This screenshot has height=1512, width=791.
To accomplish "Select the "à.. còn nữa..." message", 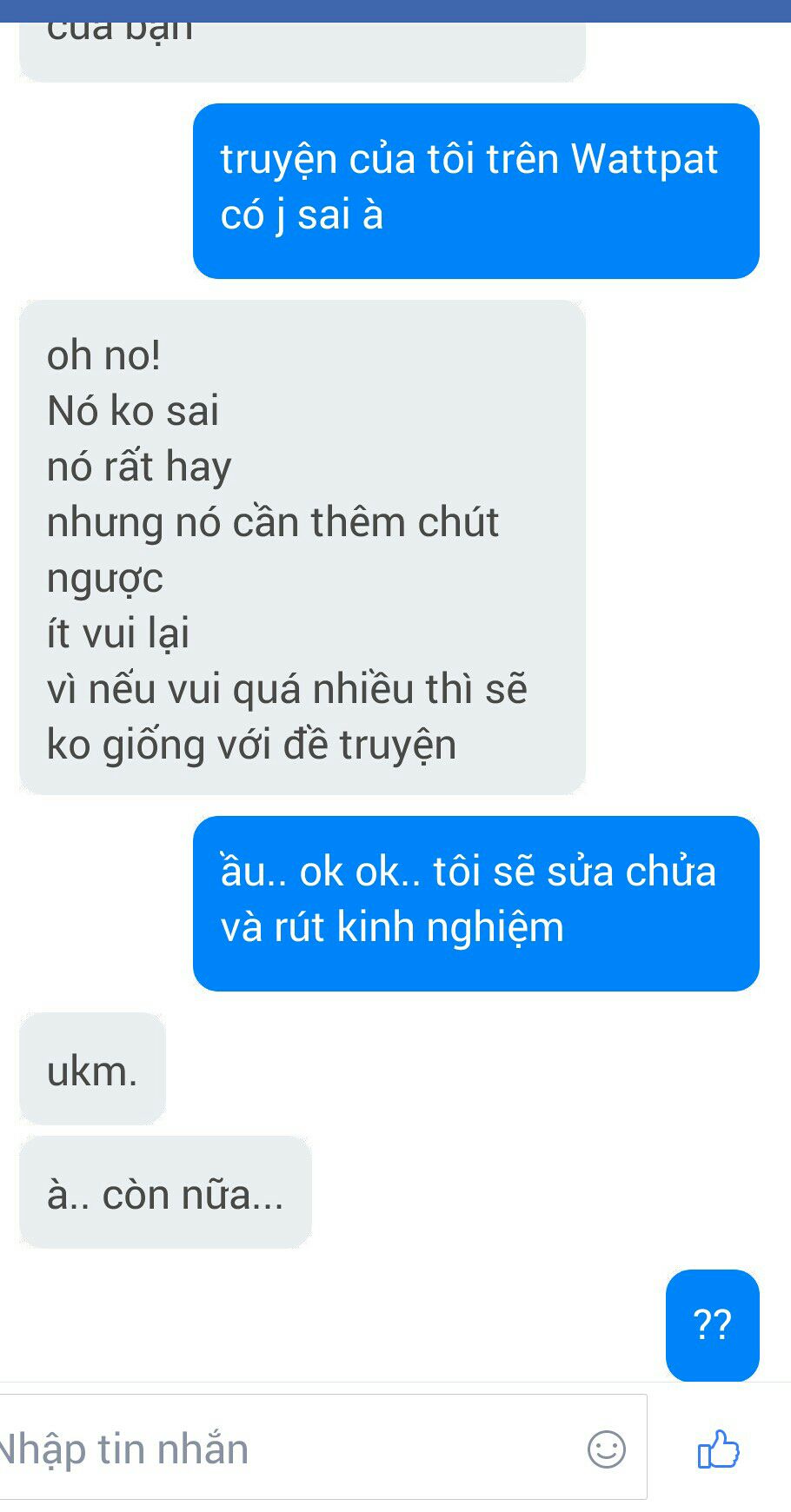I will tap(165, 1193).
